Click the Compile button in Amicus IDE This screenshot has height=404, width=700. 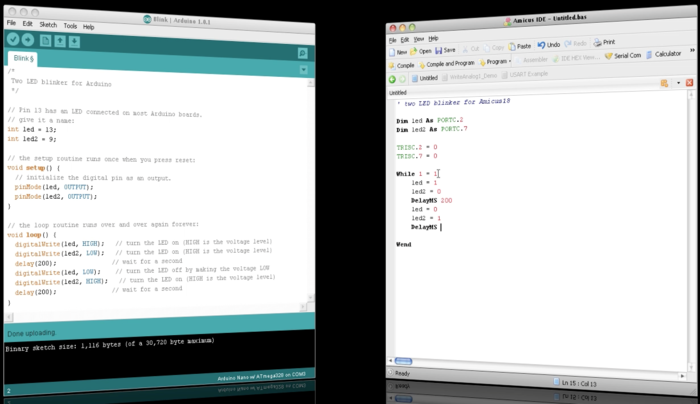tap(401, 66)
